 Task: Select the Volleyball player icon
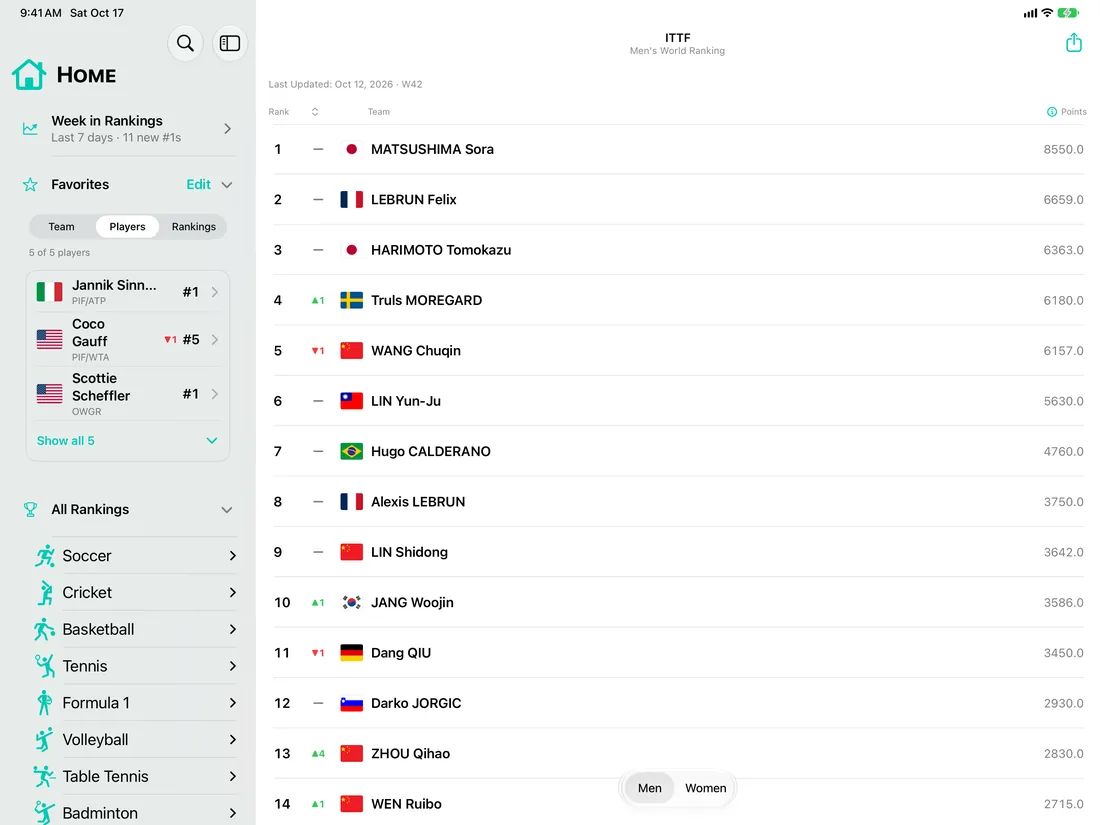[44, 739]
